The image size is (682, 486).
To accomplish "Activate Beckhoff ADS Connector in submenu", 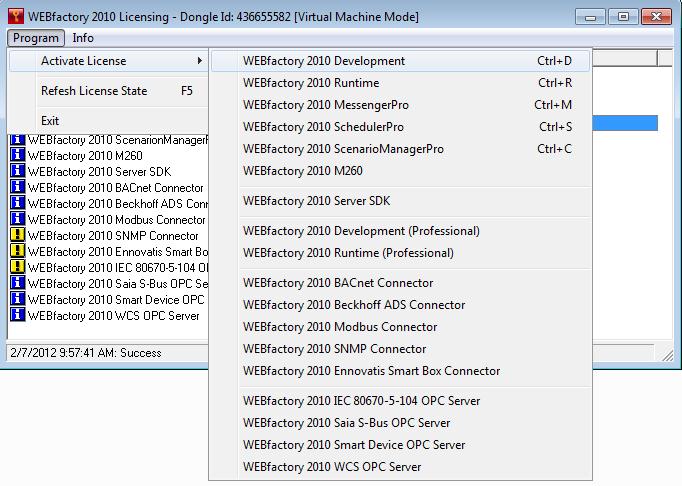I will tap(400, 305).
